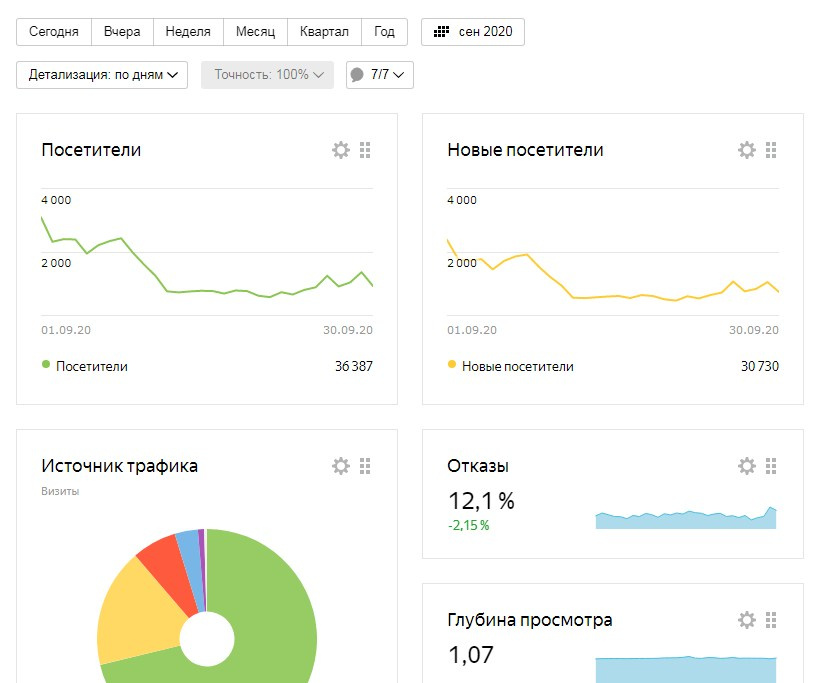The width and height of the screenshot is (820, 683).
Task: Expand the Детализация: по дням dropdown
Action: coord(102,75)
